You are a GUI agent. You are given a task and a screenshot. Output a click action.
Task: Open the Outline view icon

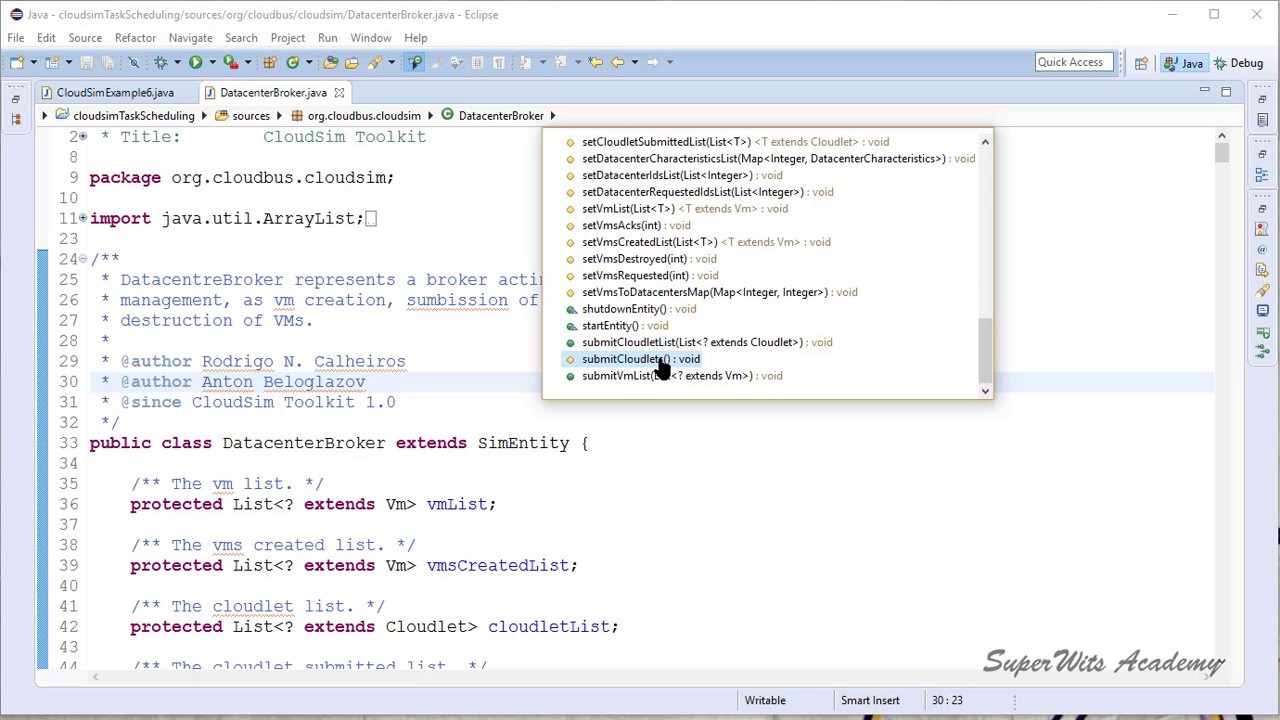point(1262,174)
